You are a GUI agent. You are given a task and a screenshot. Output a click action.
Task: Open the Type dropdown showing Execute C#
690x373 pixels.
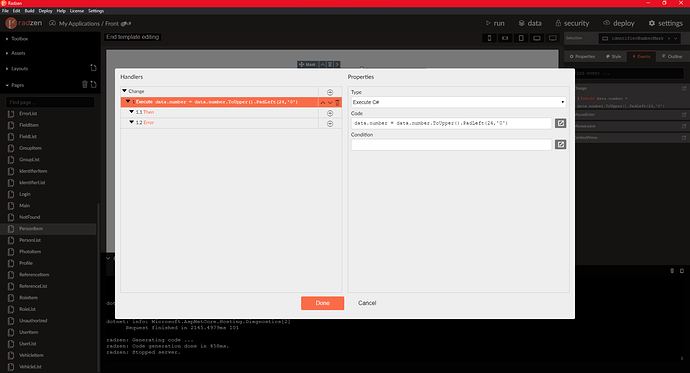tap(459, 102)
